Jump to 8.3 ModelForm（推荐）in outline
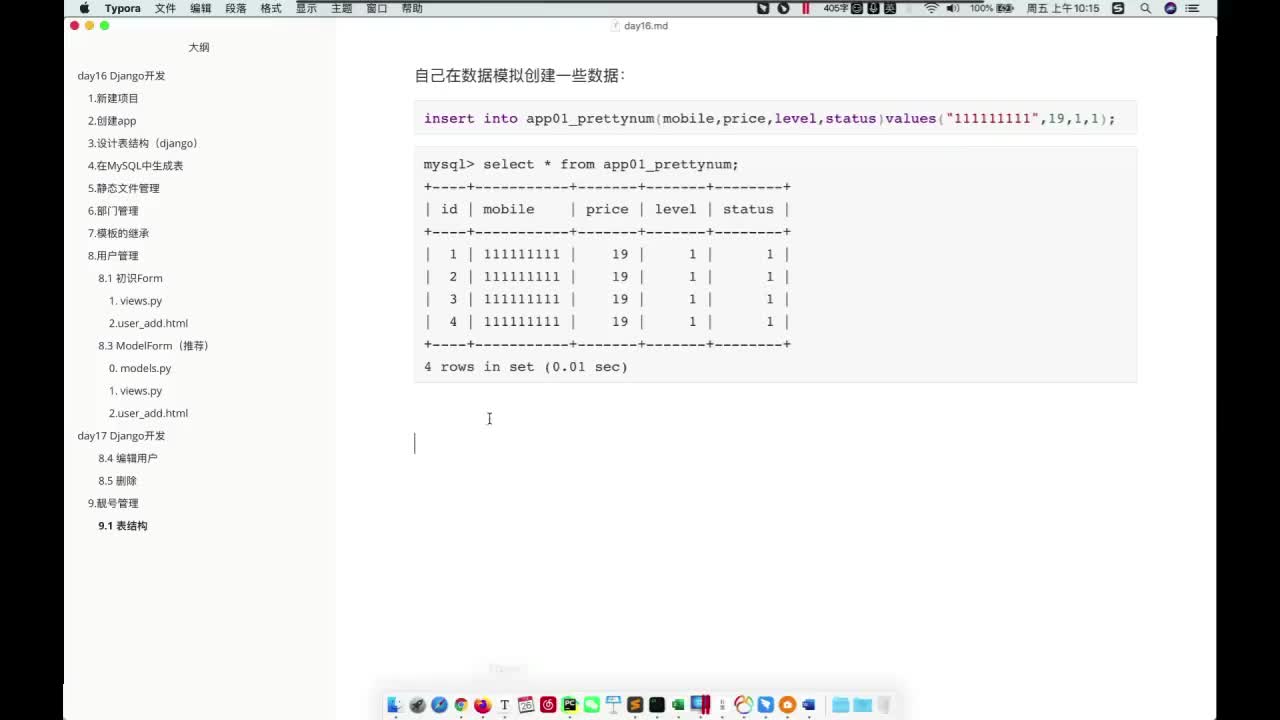Image resolution: width=1280 pixels, height=720 pixels. [153, 346]
